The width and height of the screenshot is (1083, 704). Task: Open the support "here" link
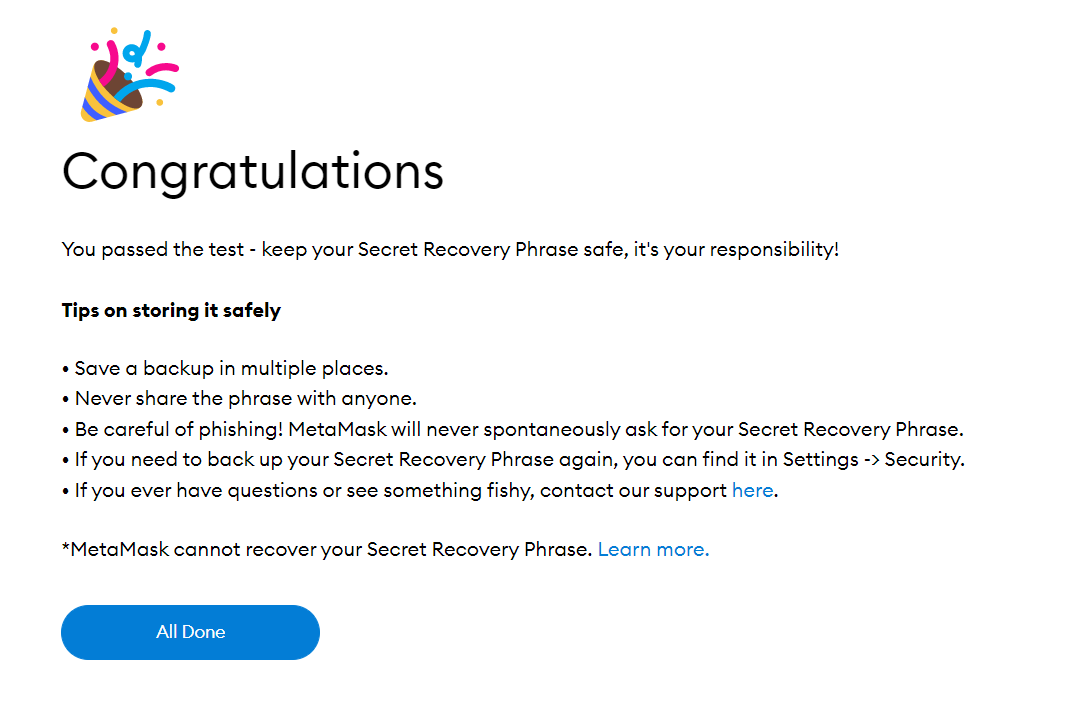(752, 491)
